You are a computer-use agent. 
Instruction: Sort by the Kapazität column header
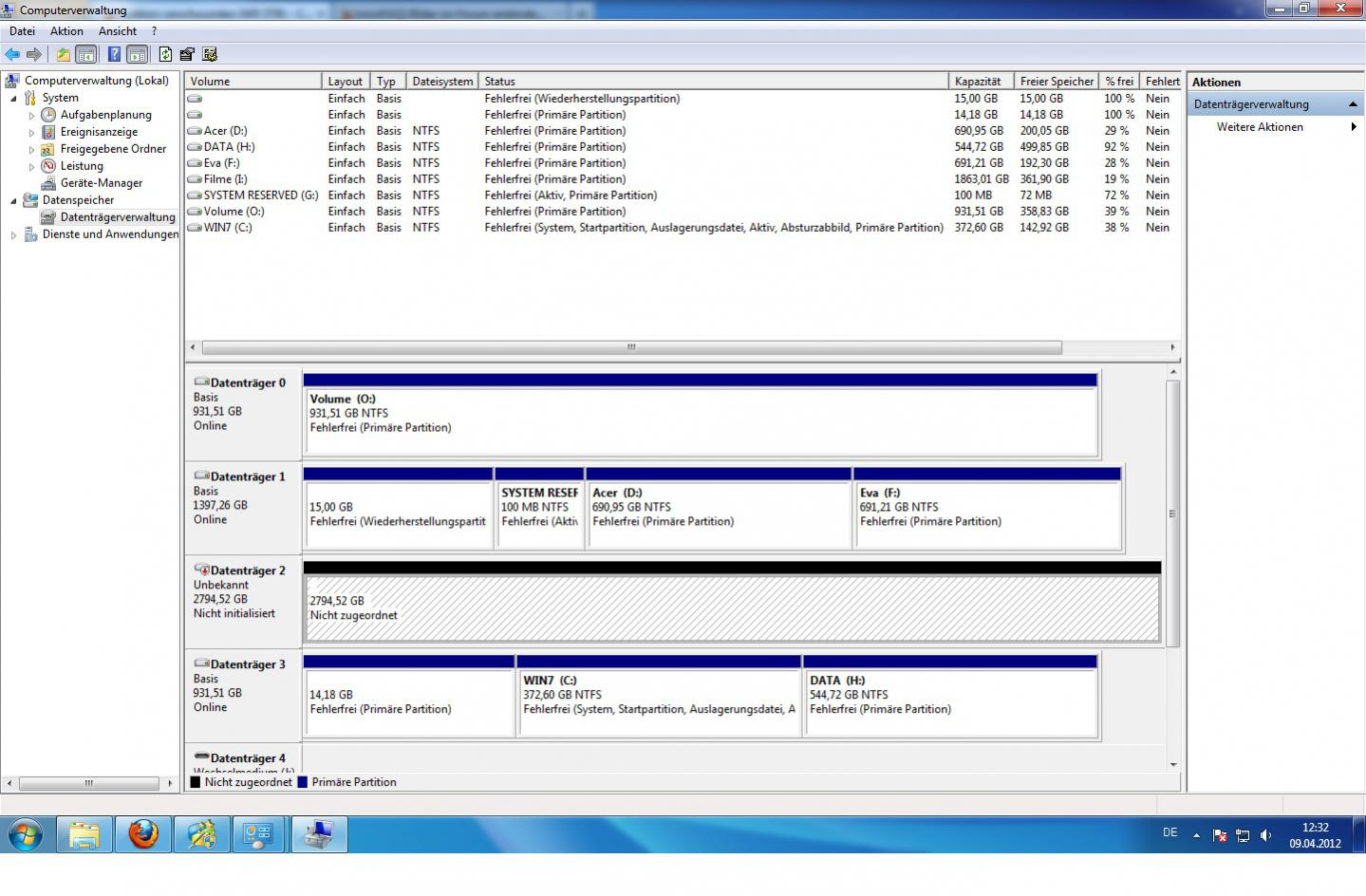981,82
